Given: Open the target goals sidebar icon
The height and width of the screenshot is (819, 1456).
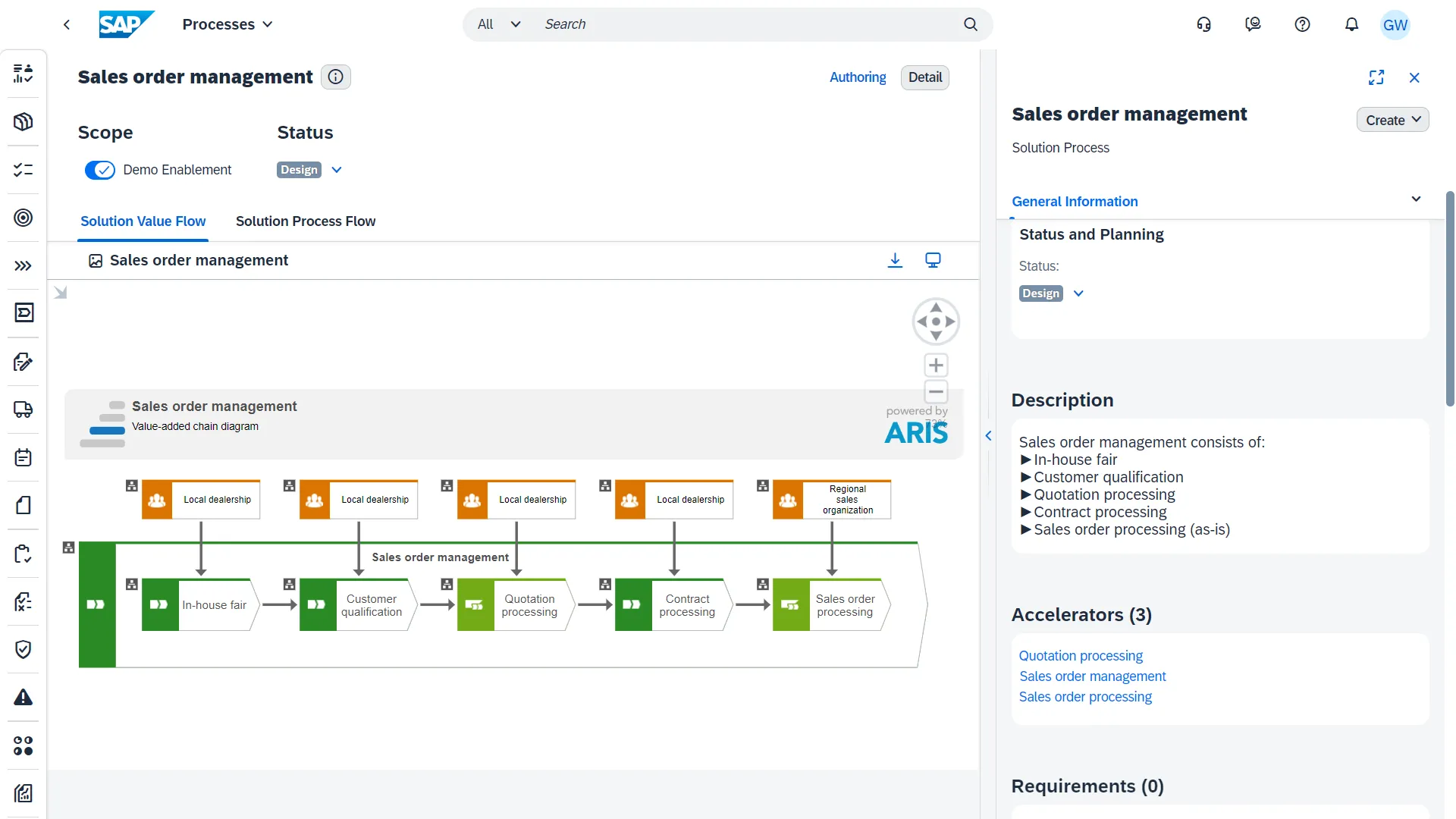Looking at the screenshot, I should click(24, 218).
